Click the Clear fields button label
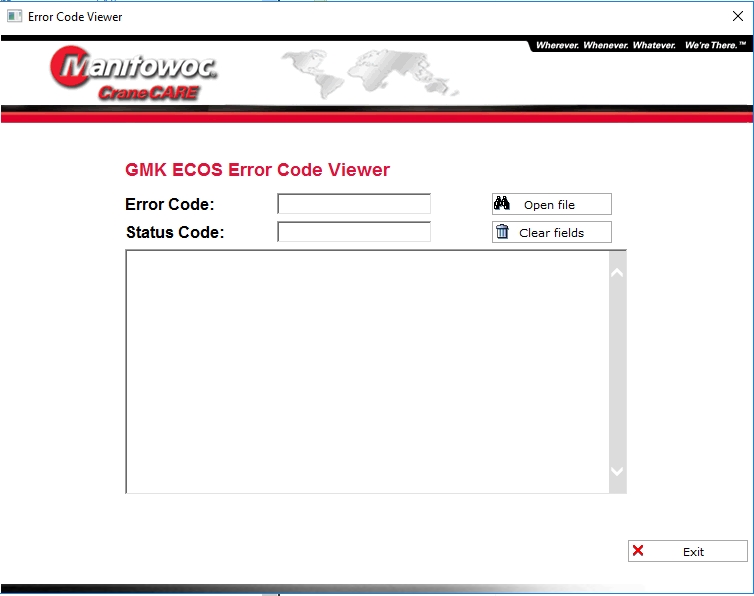This screenshot has height=596, width=754. 552,233
